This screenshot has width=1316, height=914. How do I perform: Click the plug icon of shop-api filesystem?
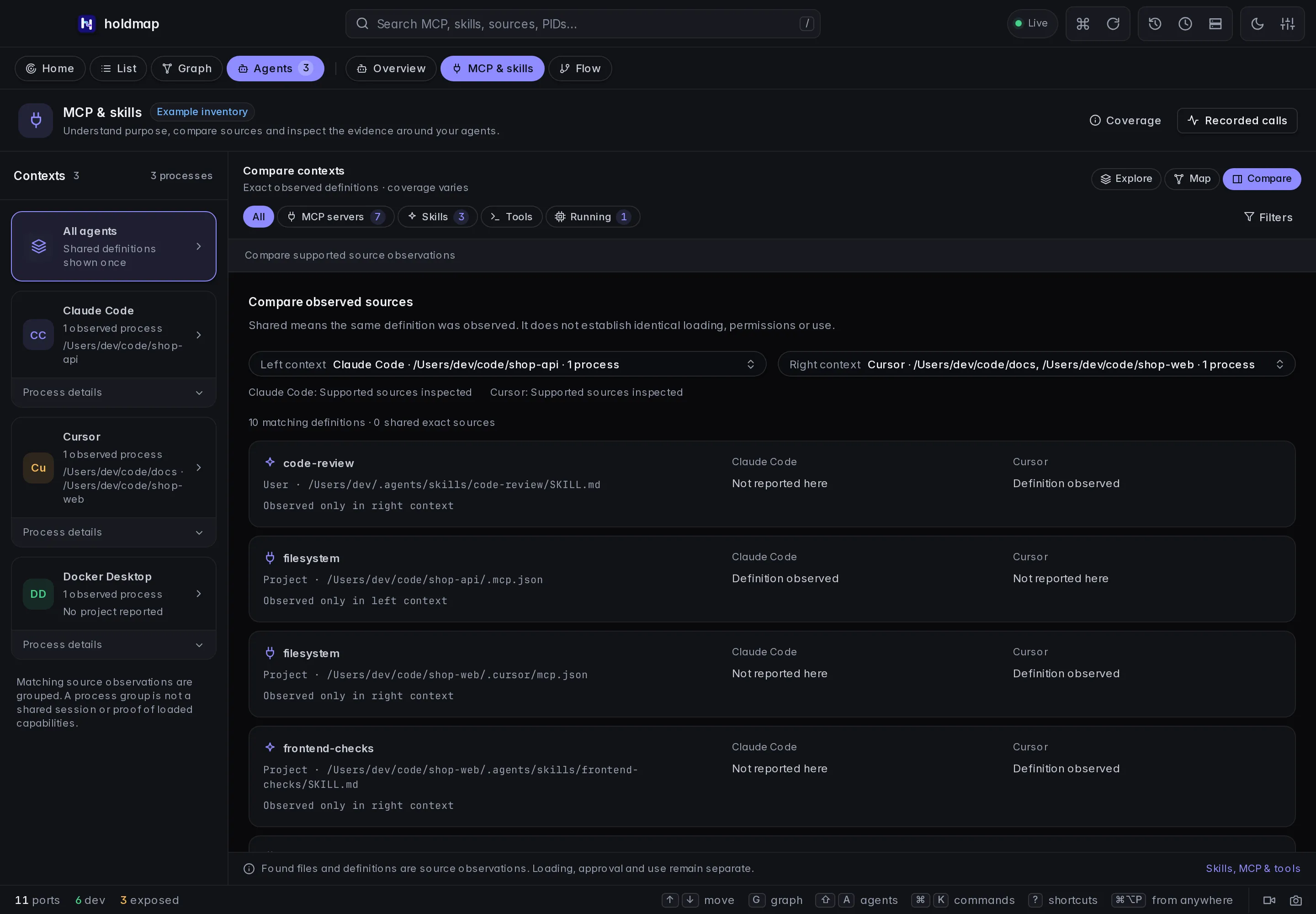[x=270, y=557]
